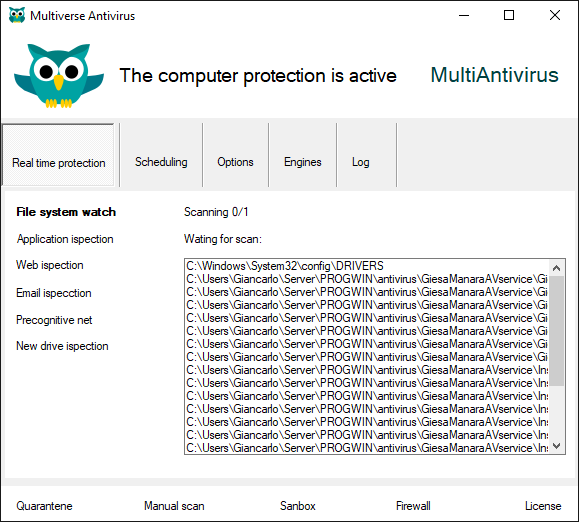Click the large owl mascot logo
579x522 pixels.
(x=59, y=76)
